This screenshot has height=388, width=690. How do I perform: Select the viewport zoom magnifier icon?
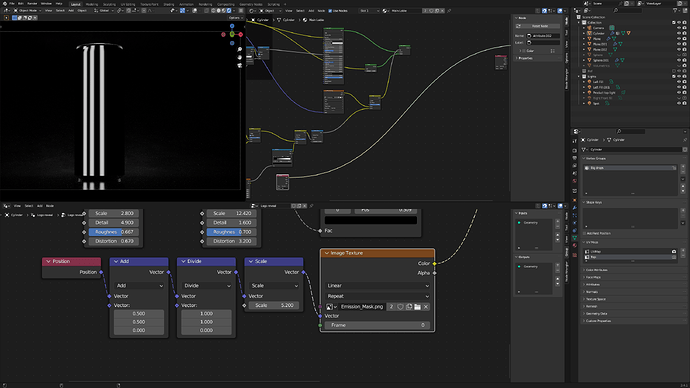tap(239, 50)
